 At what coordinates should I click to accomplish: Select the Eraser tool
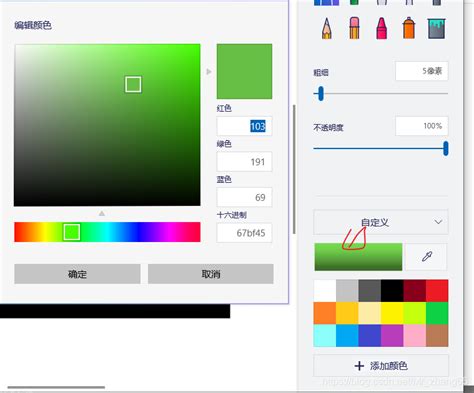pyautogui.click(x=354, y=28)
